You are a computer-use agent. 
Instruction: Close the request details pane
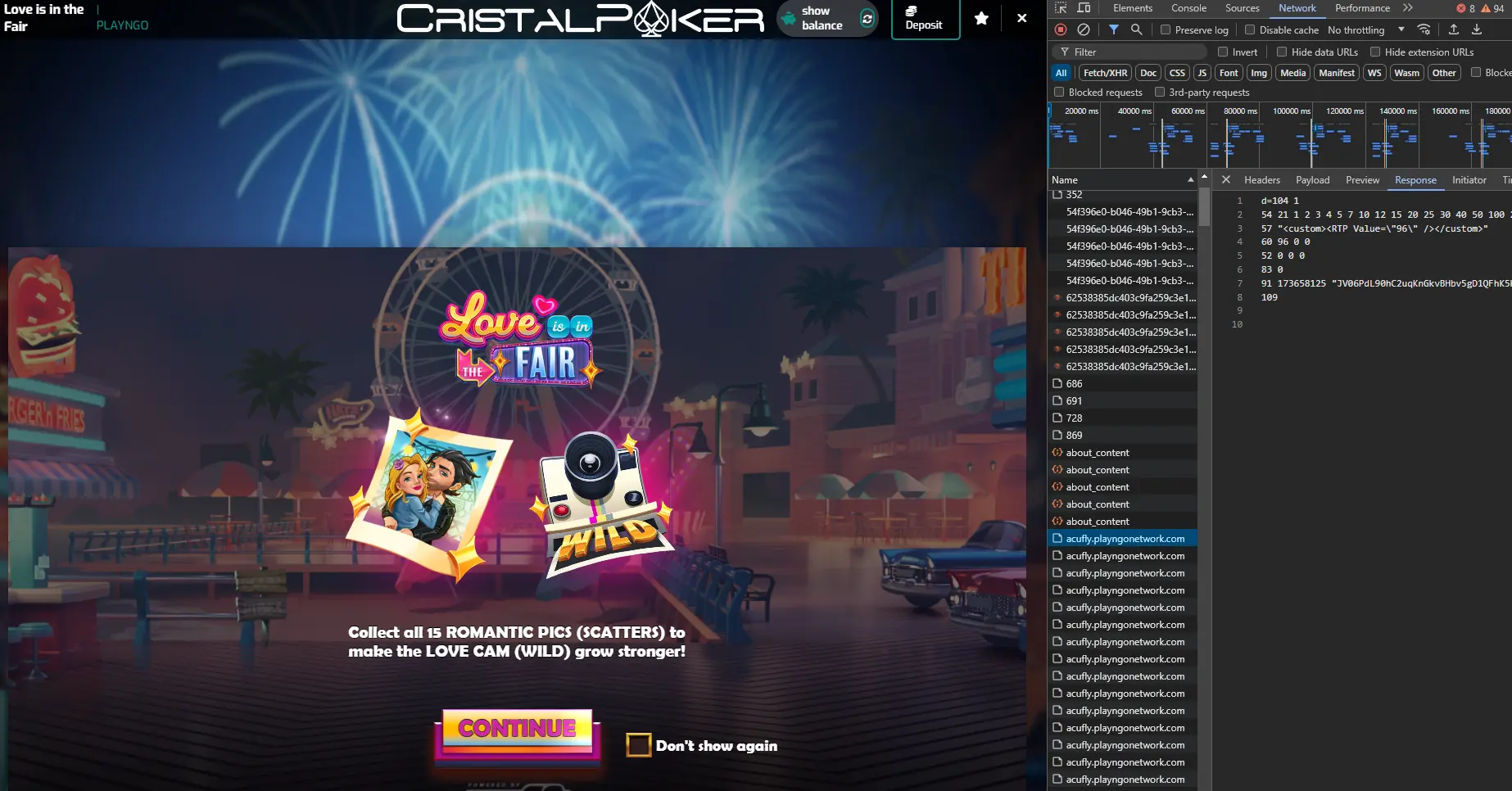[x=1226, y=179]
